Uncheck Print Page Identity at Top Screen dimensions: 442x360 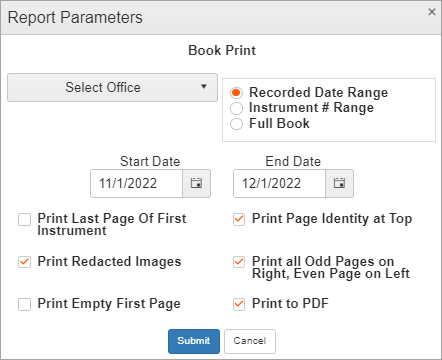(x=239, y=219)
